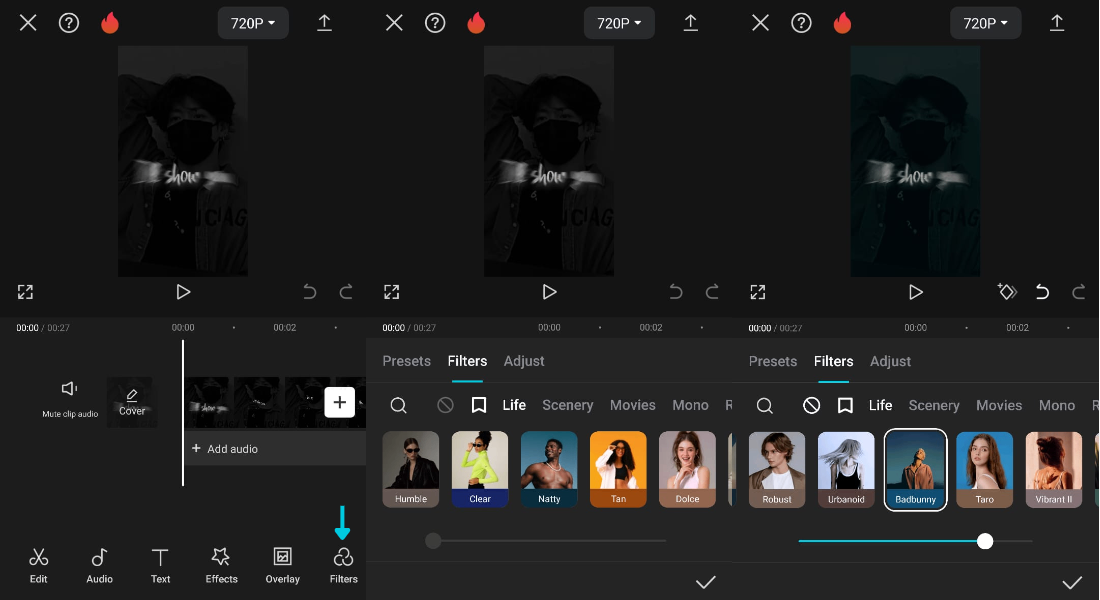This screenshot has height=600, width=1100.
Task: Add a clip with the white plus button
Action: [340, 402]
